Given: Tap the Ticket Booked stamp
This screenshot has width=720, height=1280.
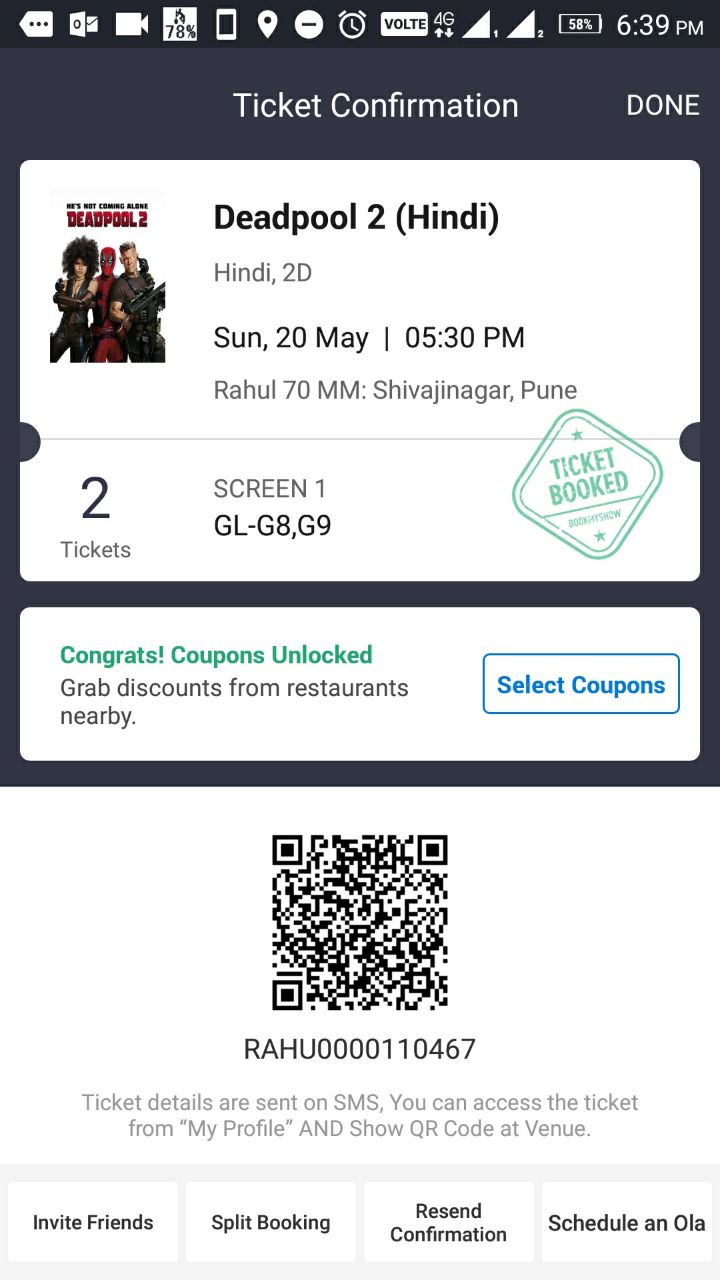Looking at the screenshot, I should pos(588,484).
